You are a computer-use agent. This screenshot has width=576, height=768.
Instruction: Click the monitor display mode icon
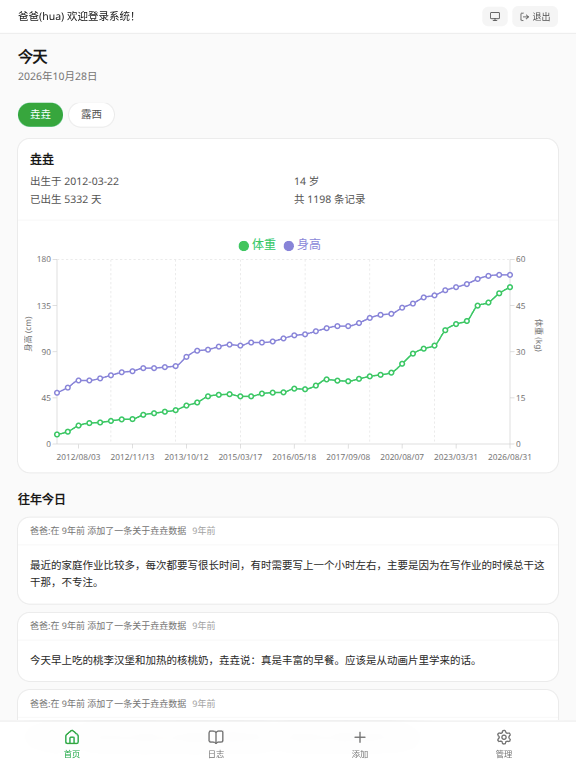495,17
